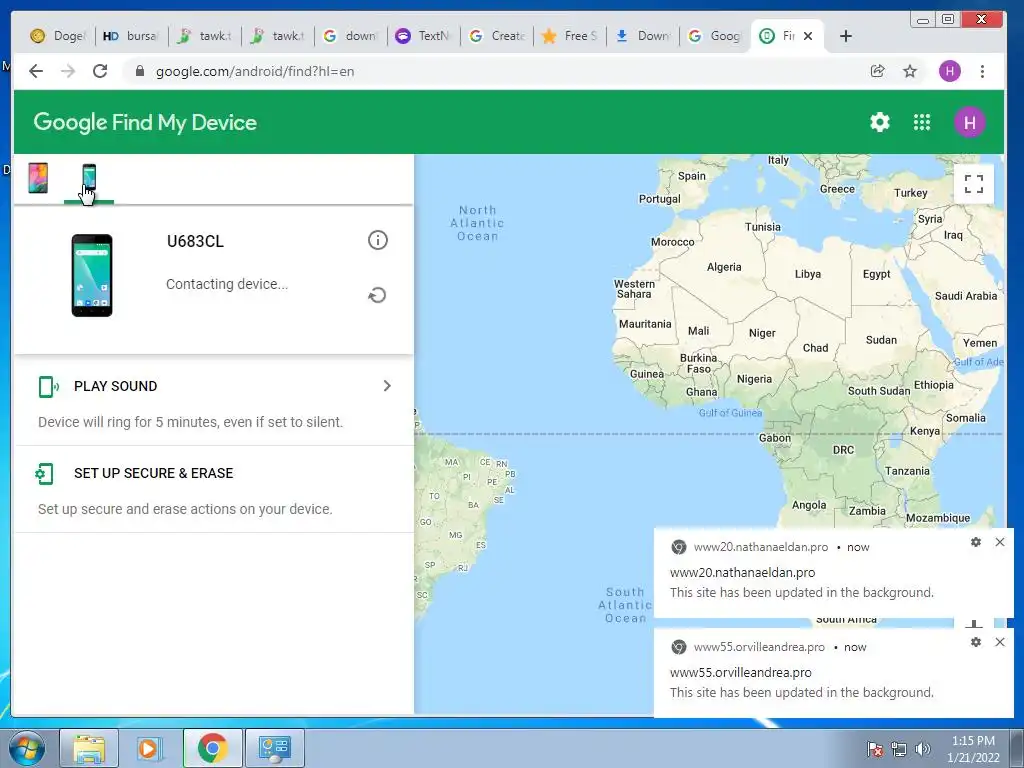Image resolution: width=1024 pixels, height=768 pixels.
Task: Open the volume control in system tray
Action: 923,749
